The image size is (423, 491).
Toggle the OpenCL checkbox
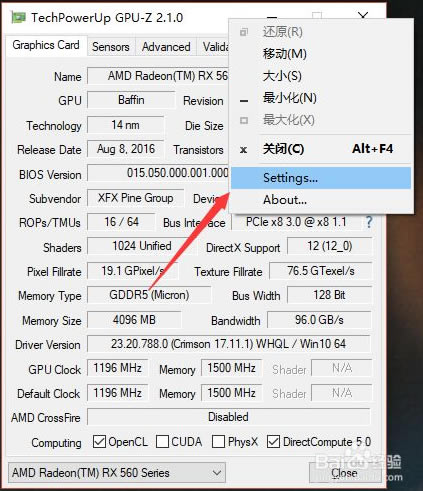pyautogui.click(x=99, y=442)
